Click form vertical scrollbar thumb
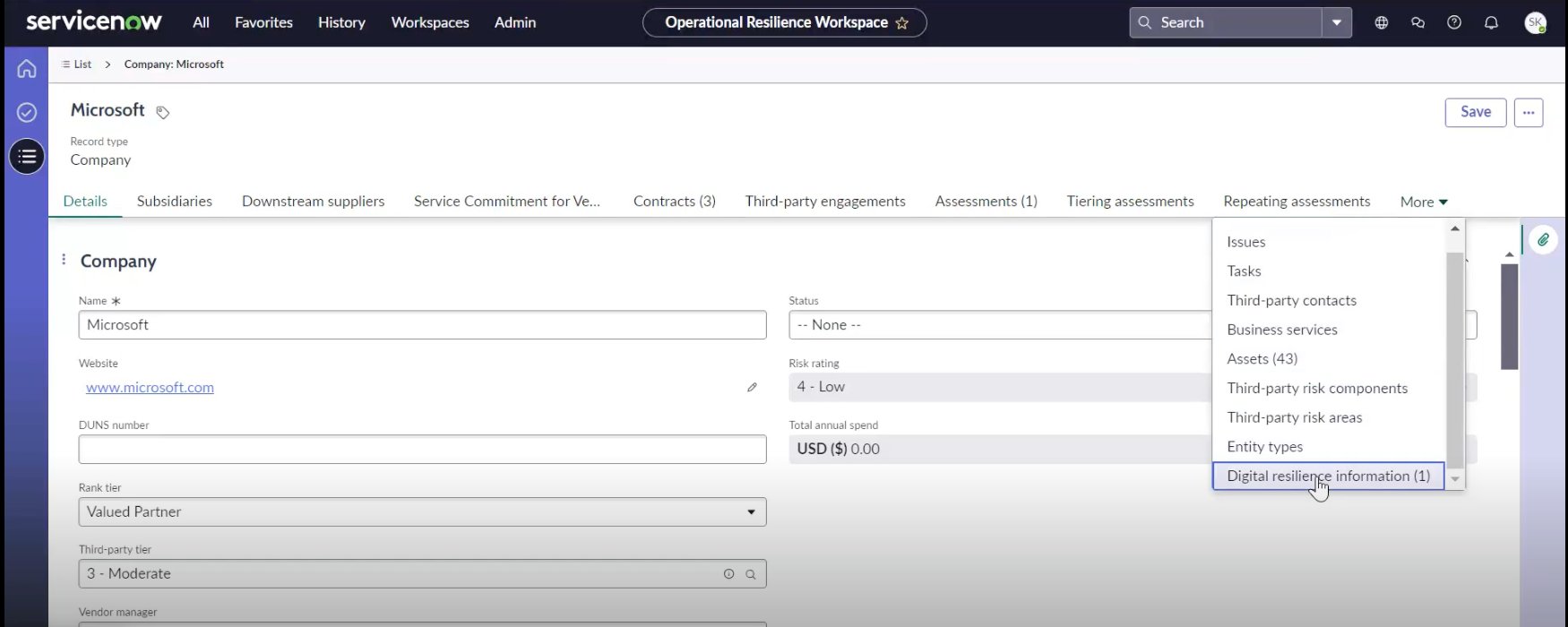1568x627 pixels. point(1510,317)
